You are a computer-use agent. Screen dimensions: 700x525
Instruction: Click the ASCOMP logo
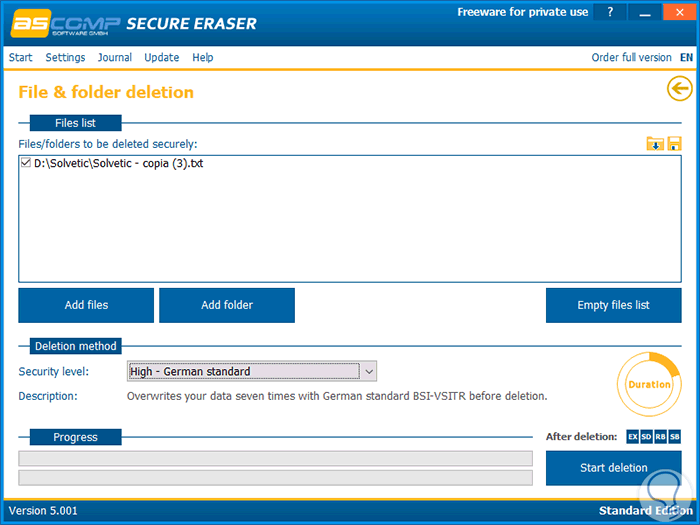tap(66, 23)
